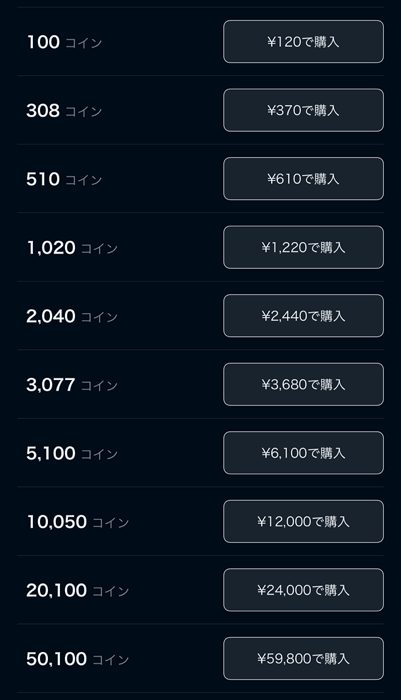401x700 pixels.
Task: Tap the 50,100 コイン amount text
Action: tap(78, 659)
